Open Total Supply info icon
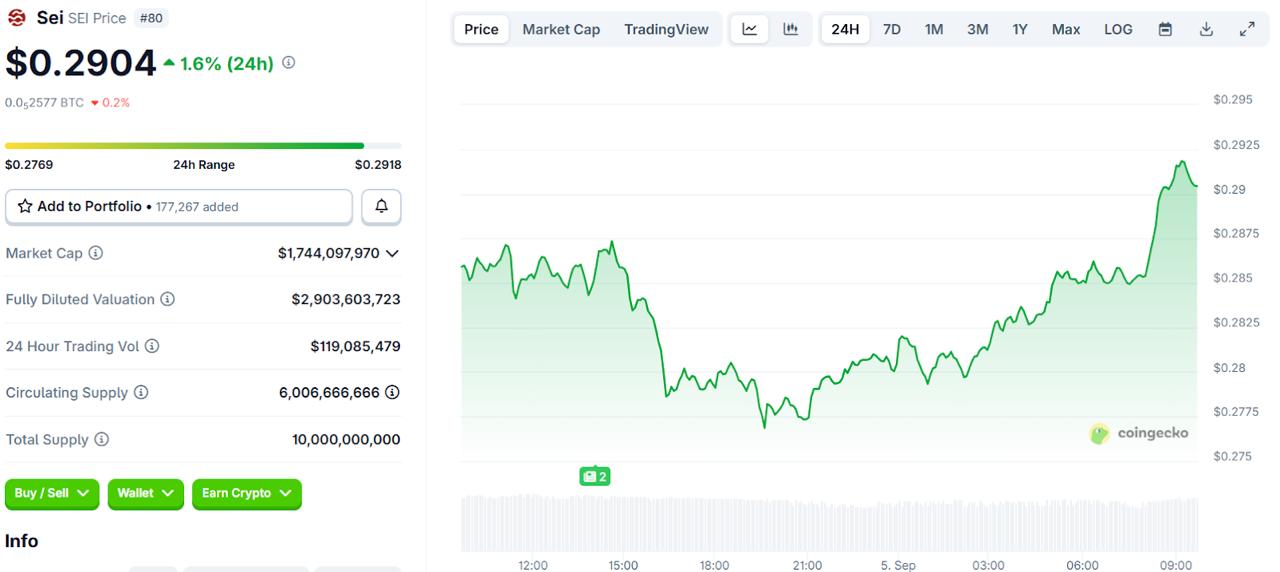 pyautogui.click(x=101, y=439)
